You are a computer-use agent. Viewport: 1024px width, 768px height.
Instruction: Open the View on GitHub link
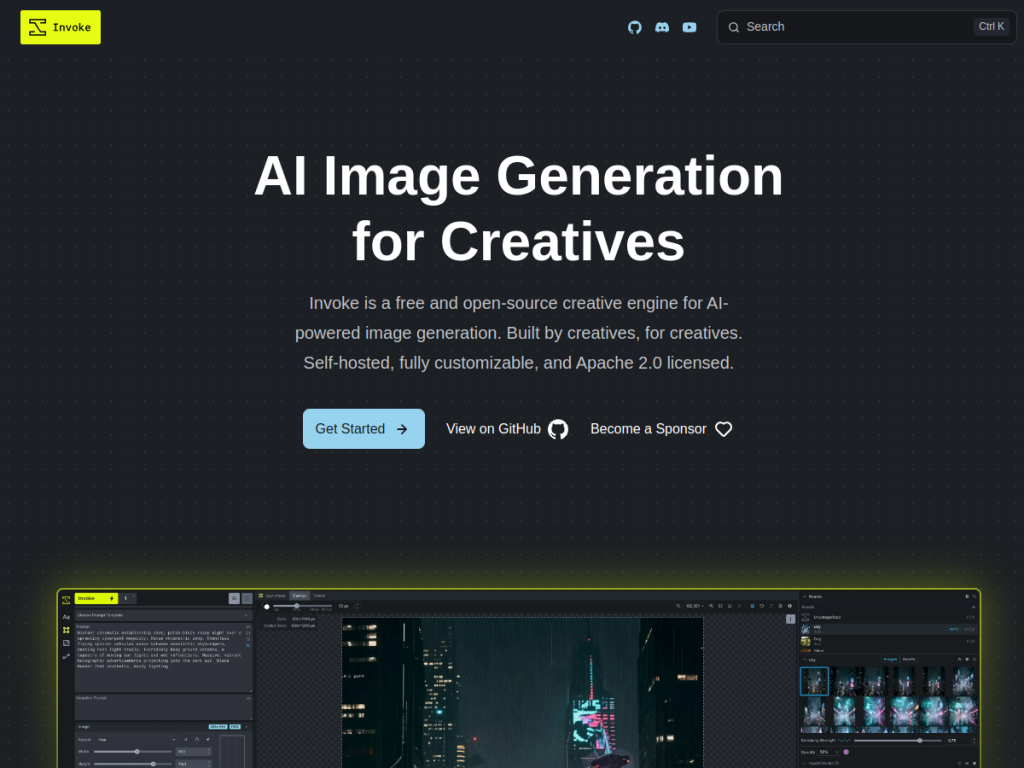(x=507, y=429)
